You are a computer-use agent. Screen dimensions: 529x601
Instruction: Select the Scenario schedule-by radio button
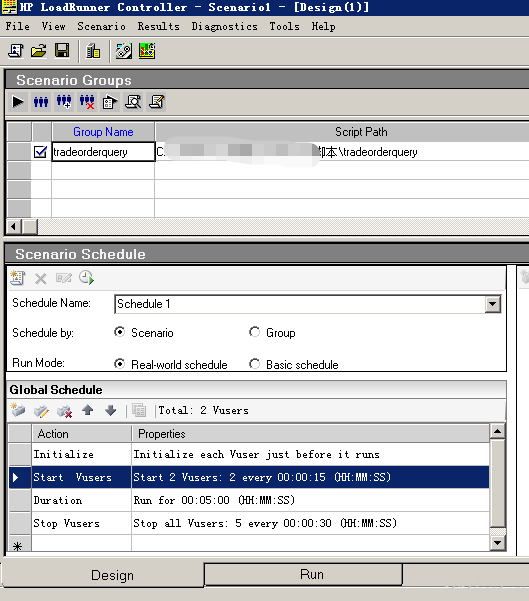120,332
